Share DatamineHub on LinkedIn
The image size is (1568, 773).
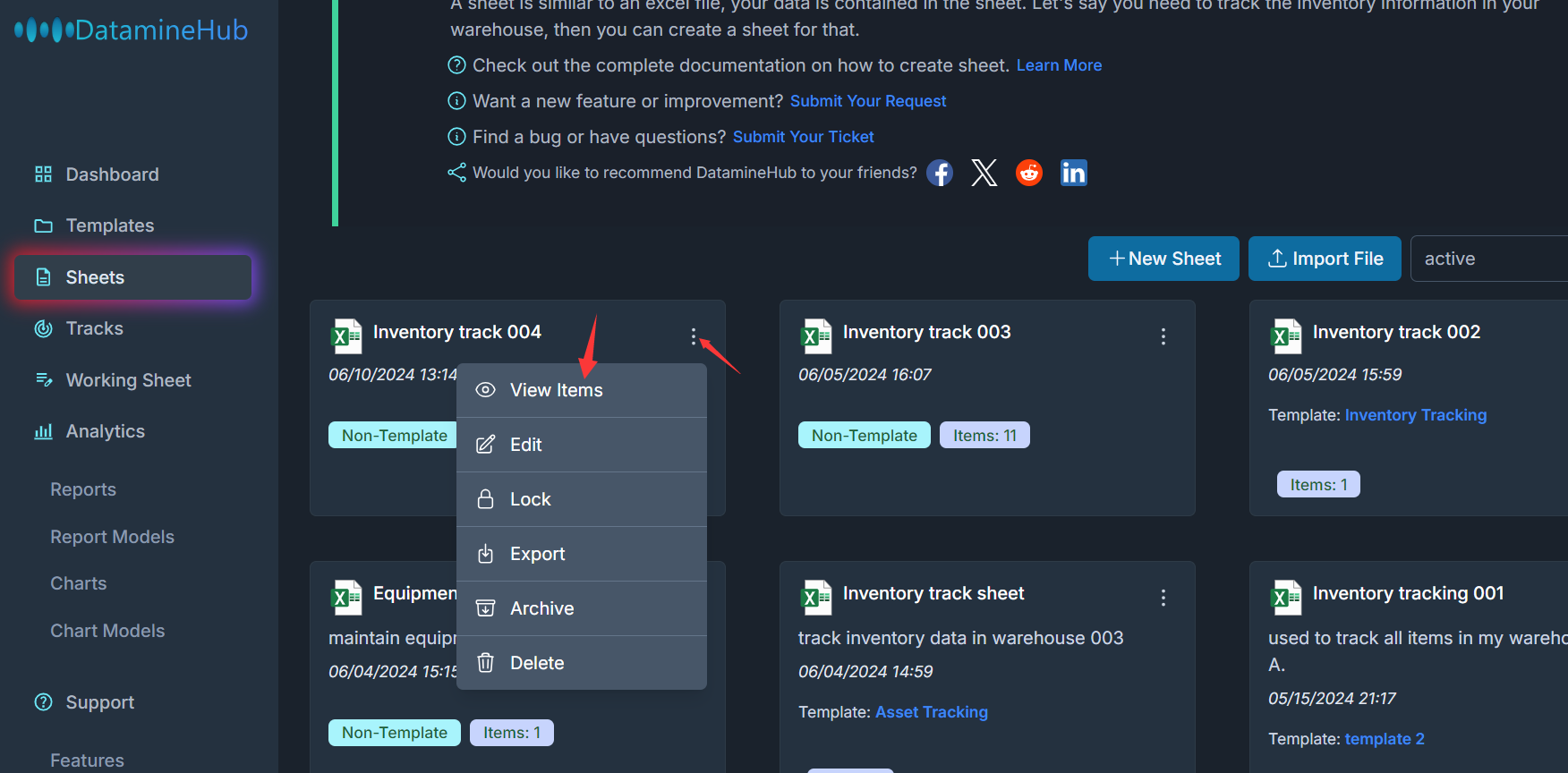click(1074, 173)
